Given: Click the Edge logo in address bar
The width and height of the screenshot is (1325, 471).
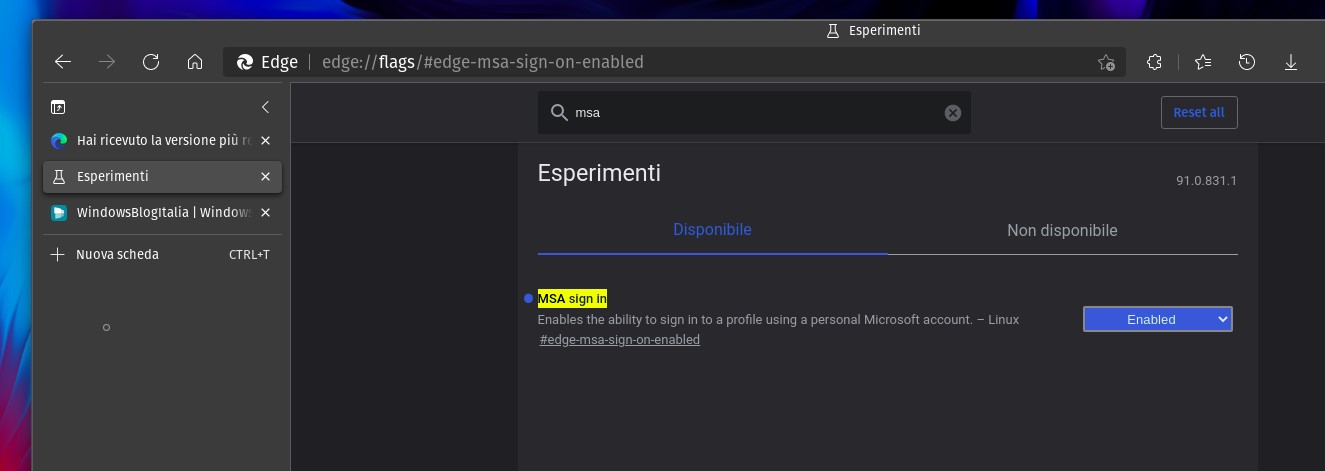Looking at the screenshot, I should click(x=244, y=62).
